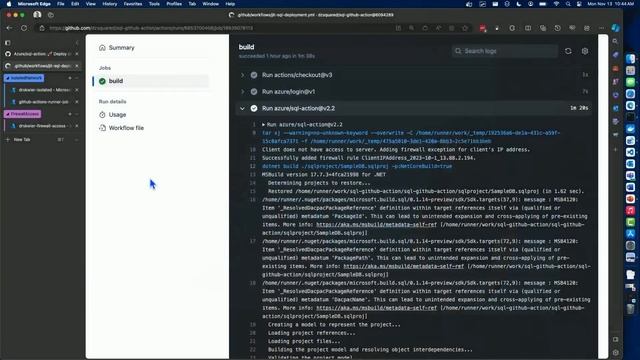Close the drskater-firewall-access tab
640x360 pixels.
coord(77,126)
